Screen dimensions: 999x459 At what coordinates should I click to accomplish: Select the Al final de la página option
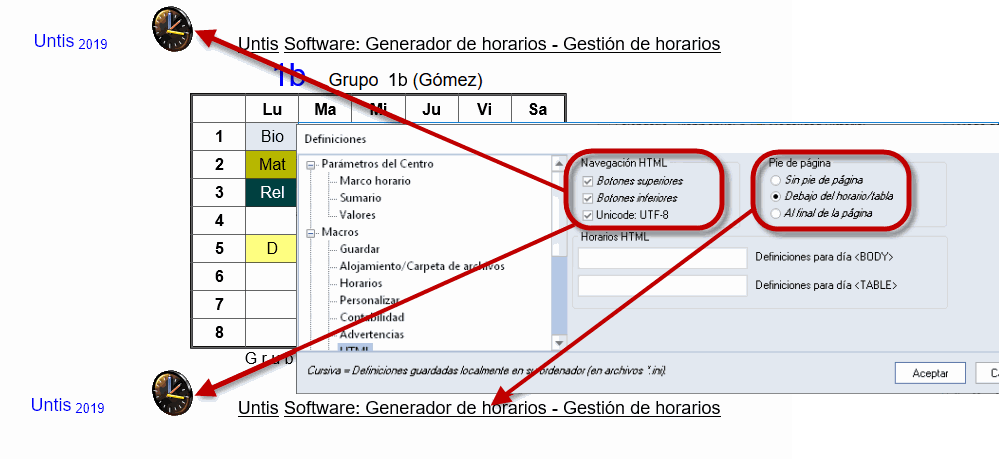(775, 214)
